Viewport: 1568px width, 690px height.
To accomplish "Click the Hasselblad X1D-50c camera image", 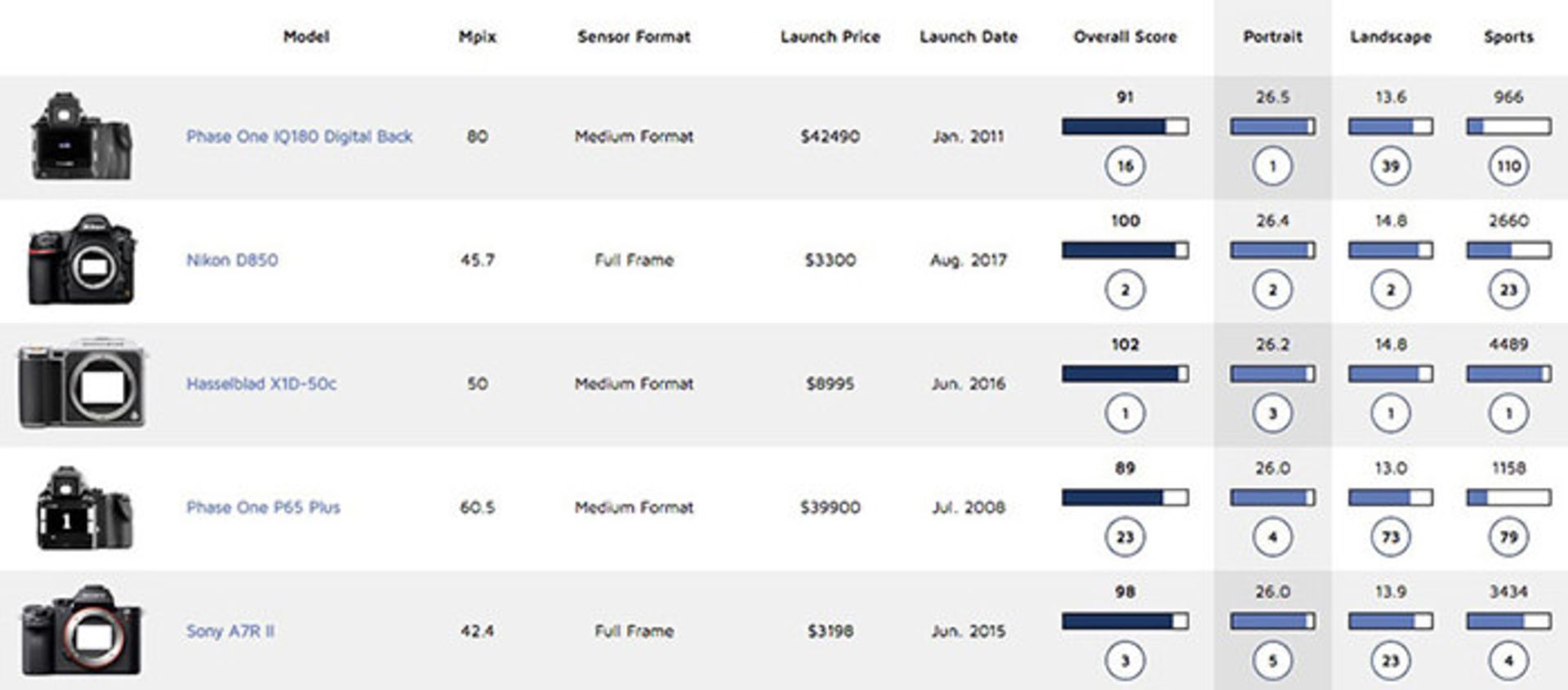I will click(x=82, y=384).
